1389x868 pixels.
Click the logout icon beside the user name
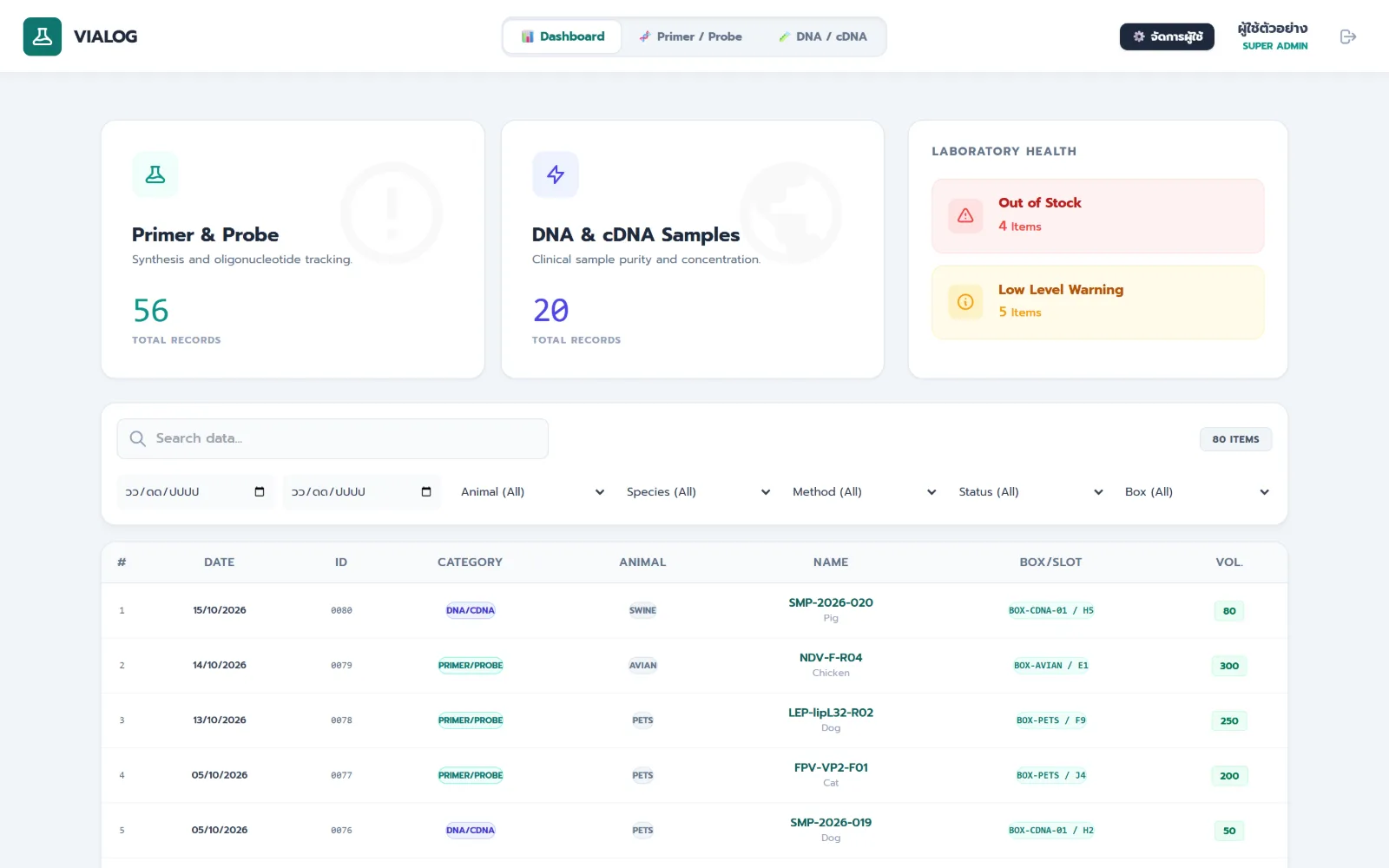(x=1347, y=36)
